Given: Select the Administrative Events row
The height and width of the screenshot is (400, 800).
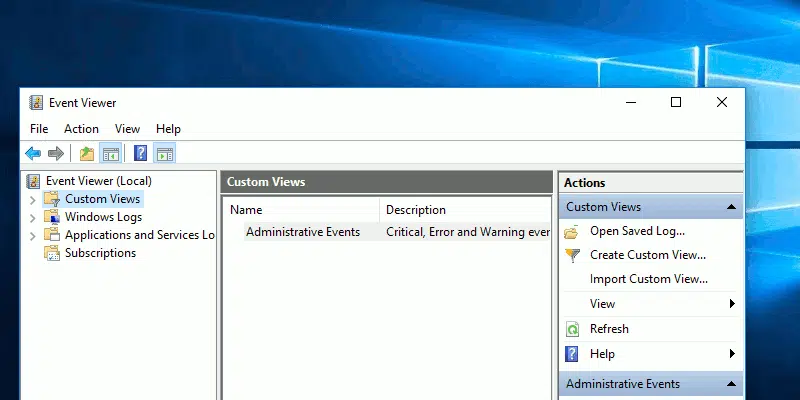Looking at the screenshot, I should click(x=302, y=232).
